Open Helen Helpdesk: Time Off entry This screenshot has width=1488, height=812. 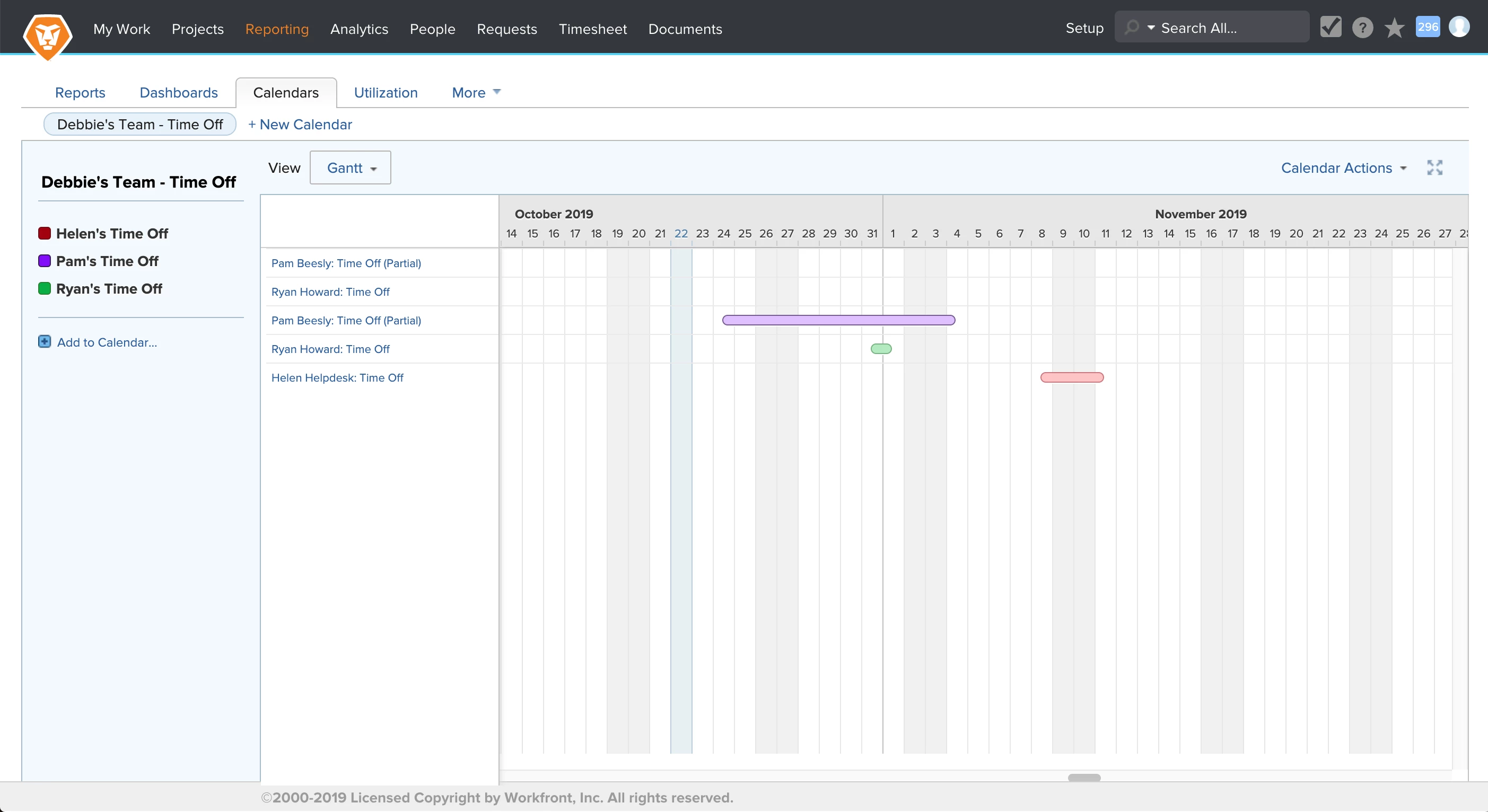tap(337, 378)
